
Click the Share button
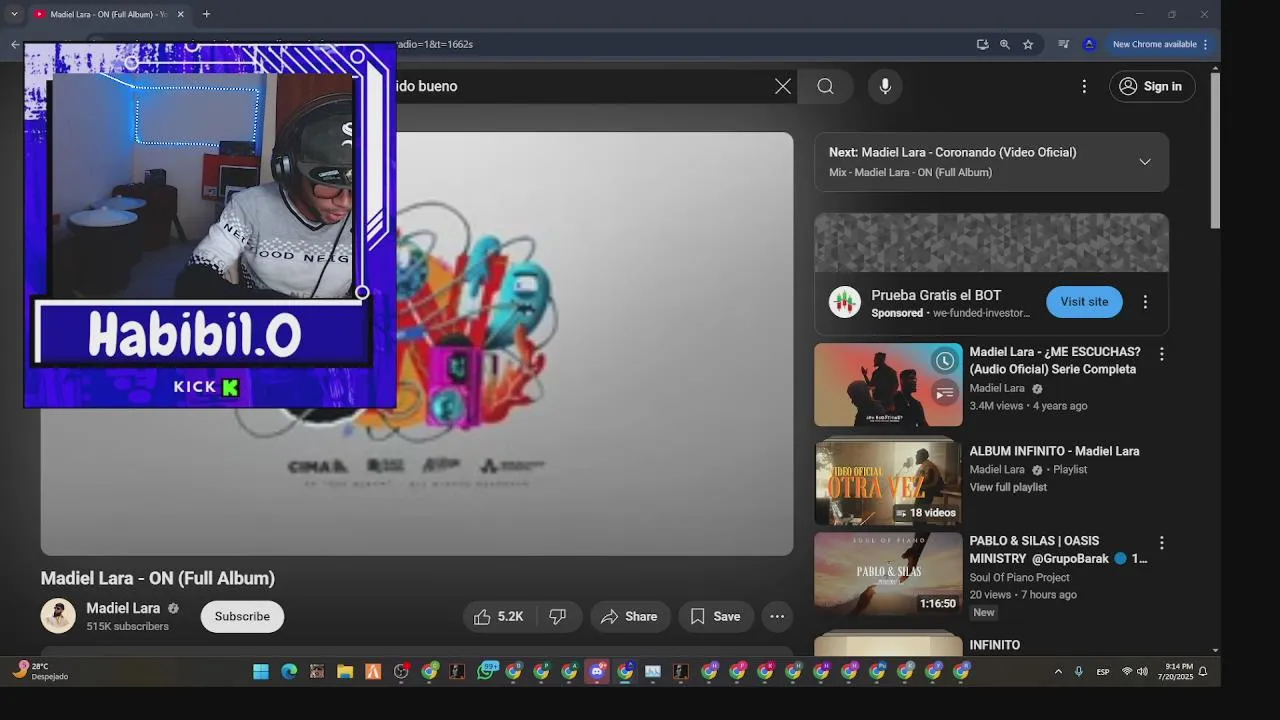click(x=629, y=617)
